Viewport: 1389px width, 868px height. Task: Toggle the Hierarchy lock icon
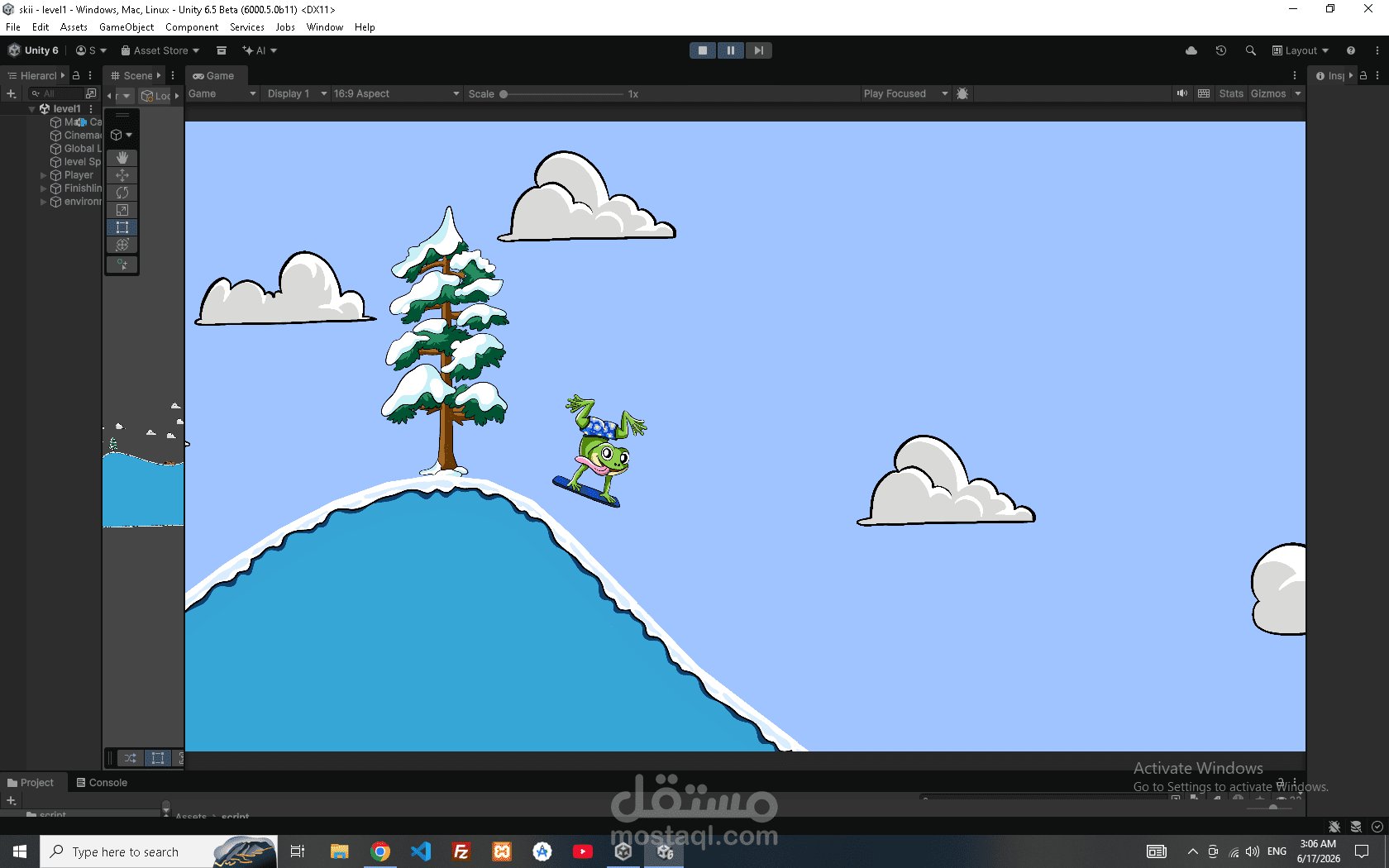click(76, 75)
